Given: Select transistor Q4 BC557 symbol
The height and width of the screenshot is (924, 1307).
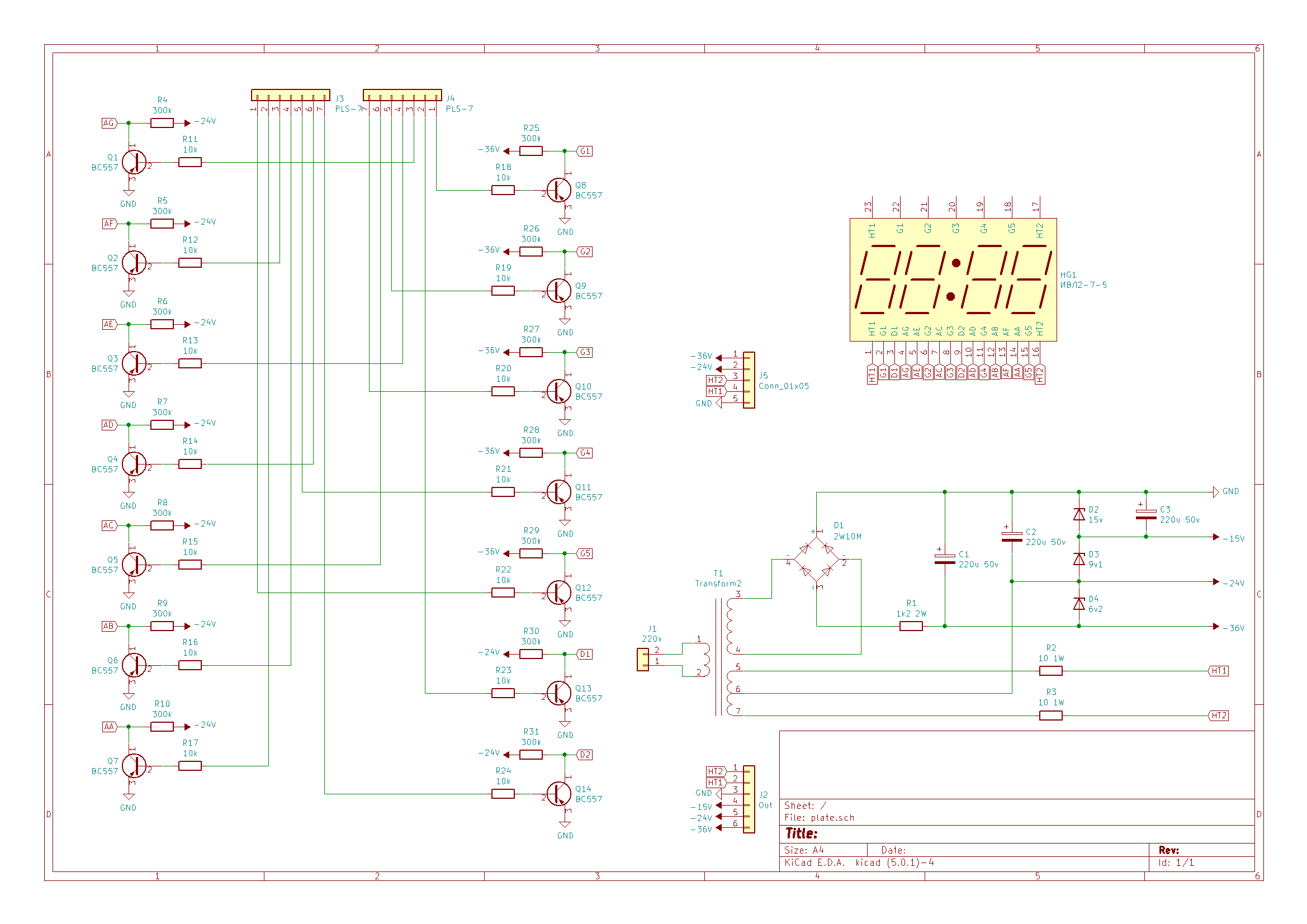Looking at the screenshot, I should pyautogui.click(x=134, y=464).
